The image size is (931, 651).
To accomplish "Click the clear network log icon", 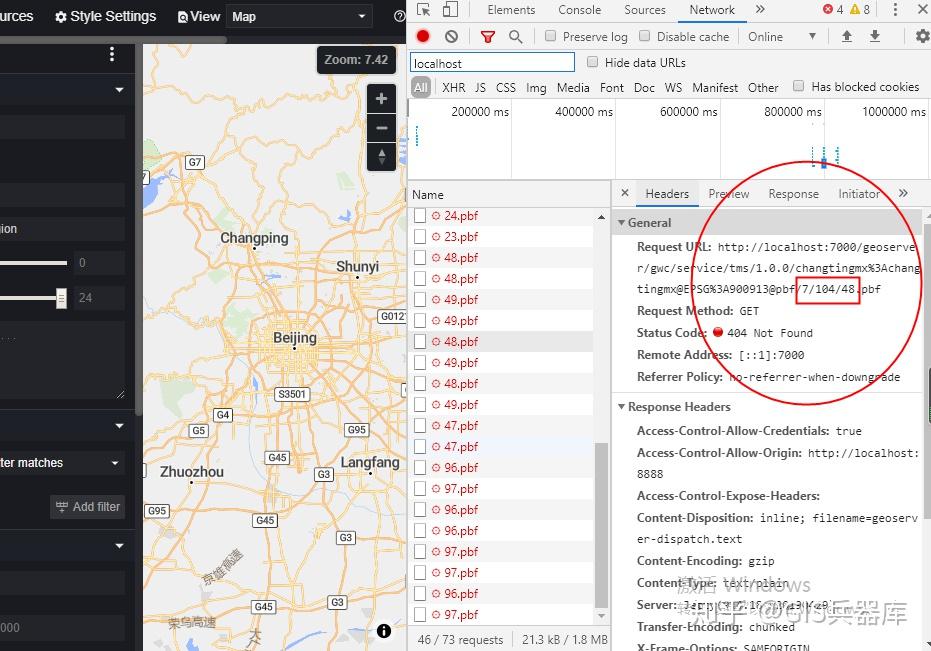I will (450, 35).
